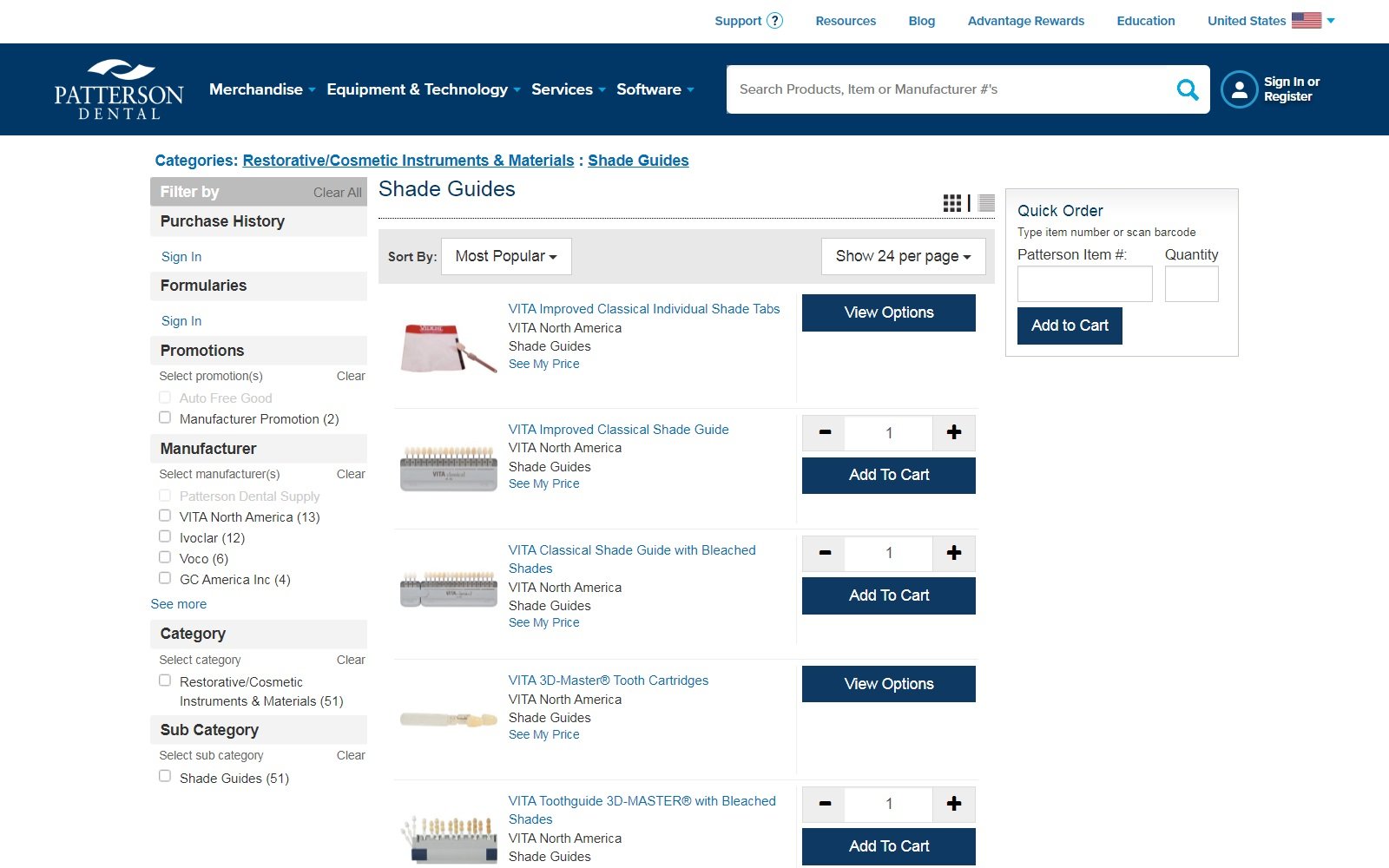Image resolution: width=1389 pixels, height=868 pixels.
Task: Clear the Category filter
Action: (351, 660)
